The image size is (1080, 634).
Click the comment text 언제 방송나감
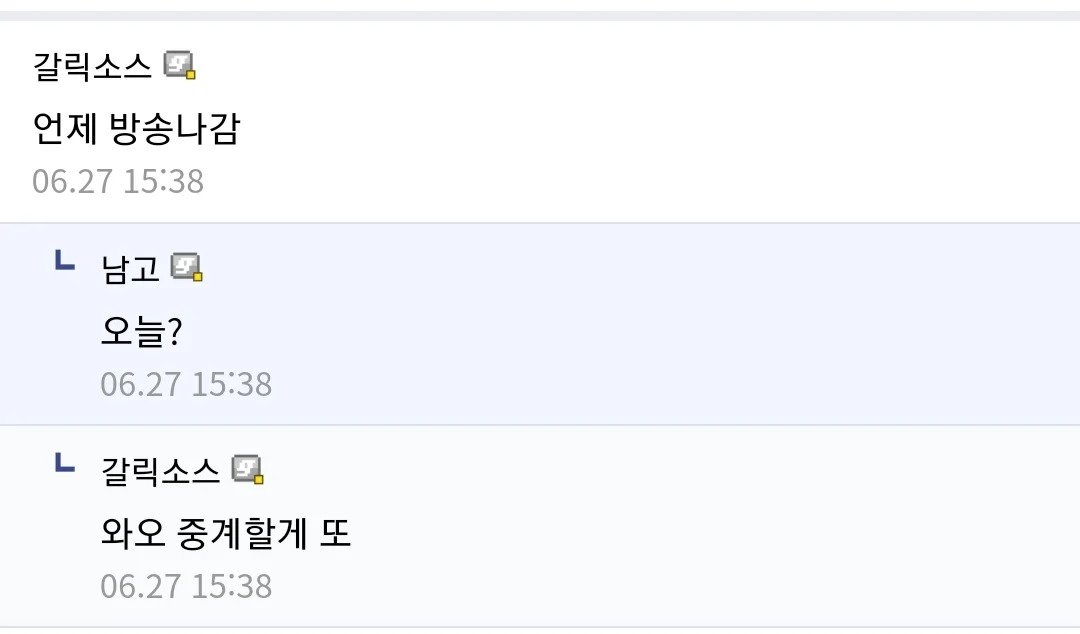tap(136, 128)
